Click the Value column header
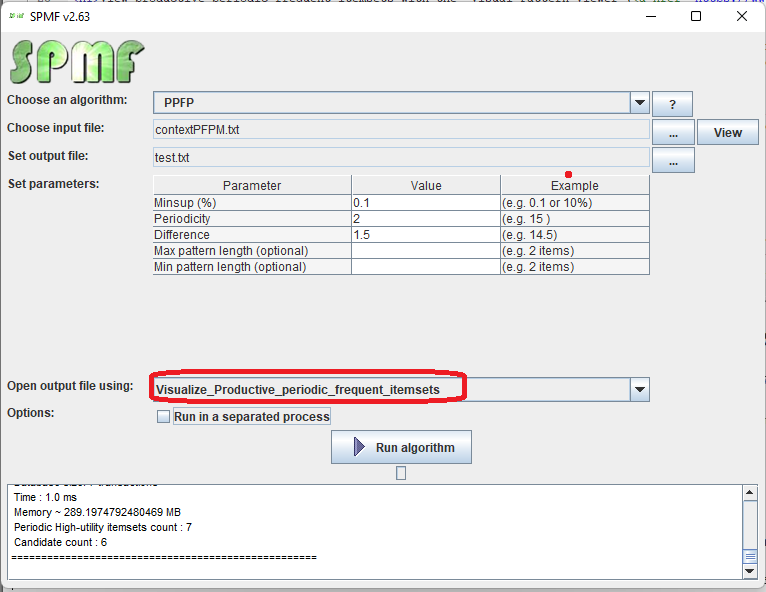 (425, 185)
